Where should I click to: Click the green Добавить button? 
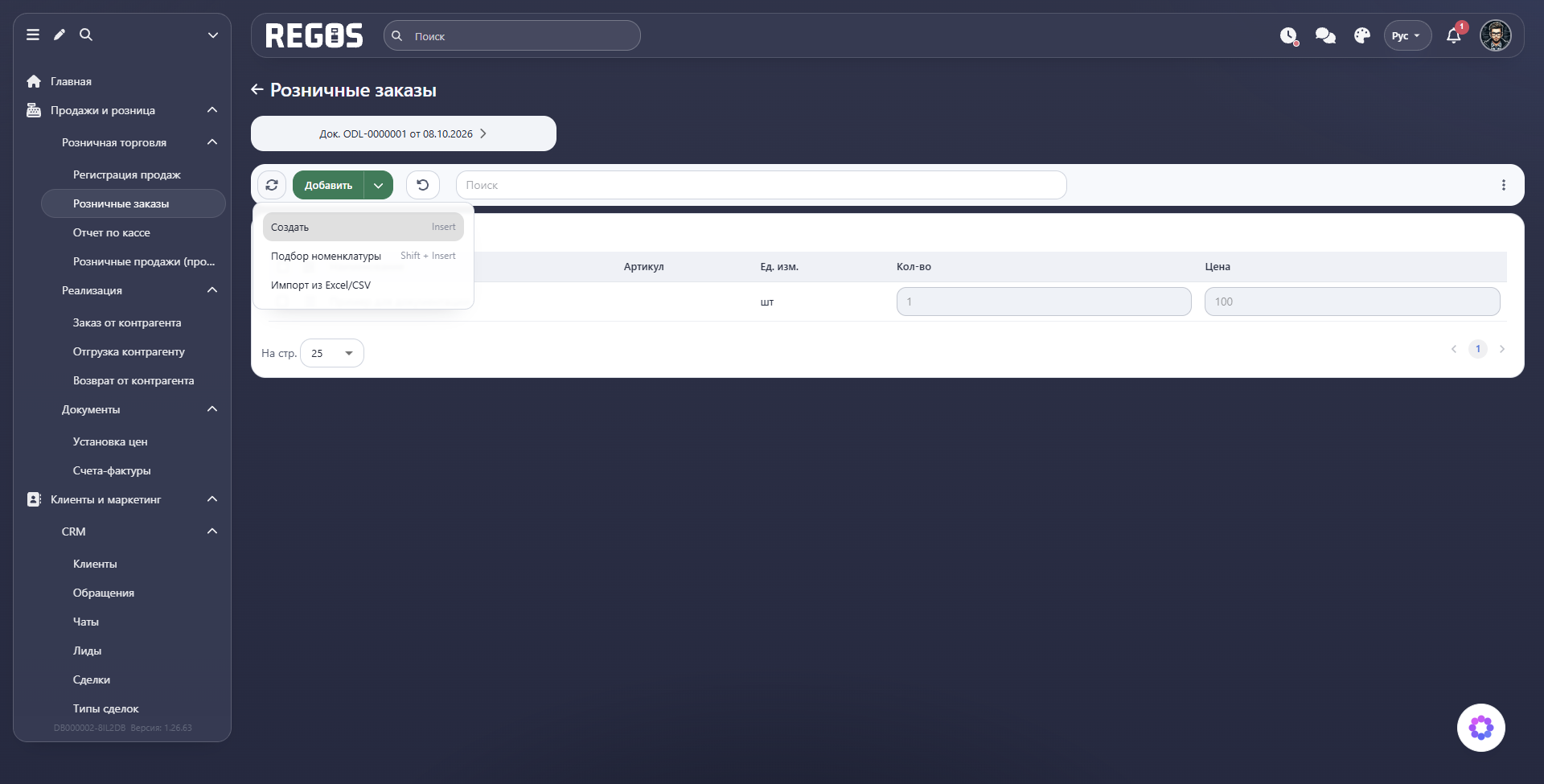[x=328, y=185]
